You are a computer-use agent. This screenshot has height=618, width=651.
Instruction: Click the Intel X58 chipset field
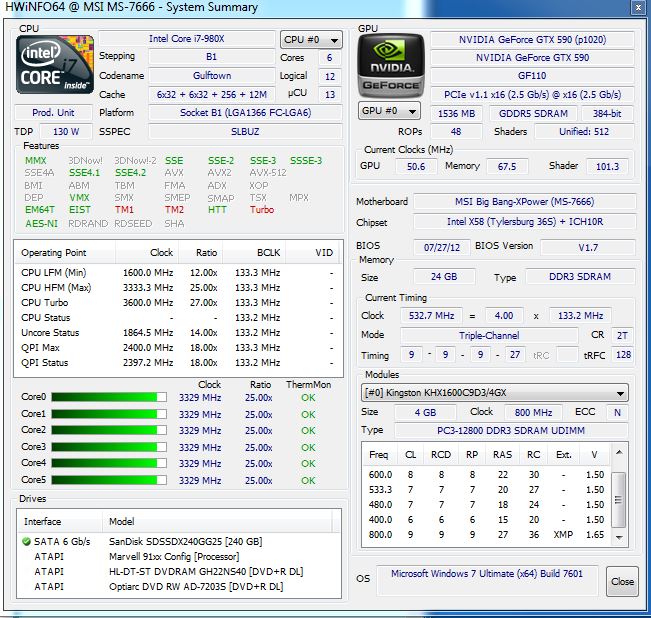pos(524,222)
